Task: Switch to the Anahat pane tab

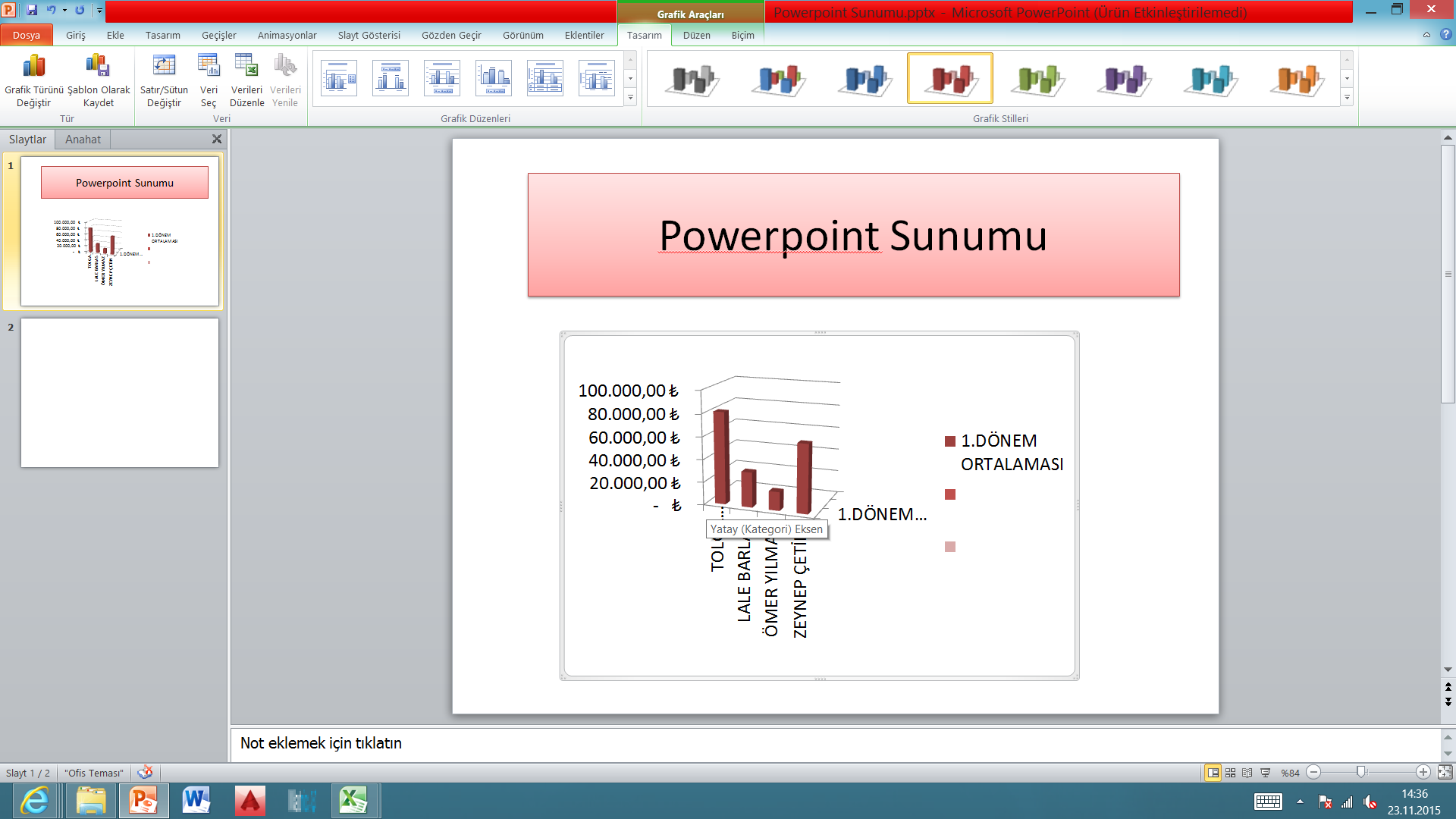Action: [83, 140]
